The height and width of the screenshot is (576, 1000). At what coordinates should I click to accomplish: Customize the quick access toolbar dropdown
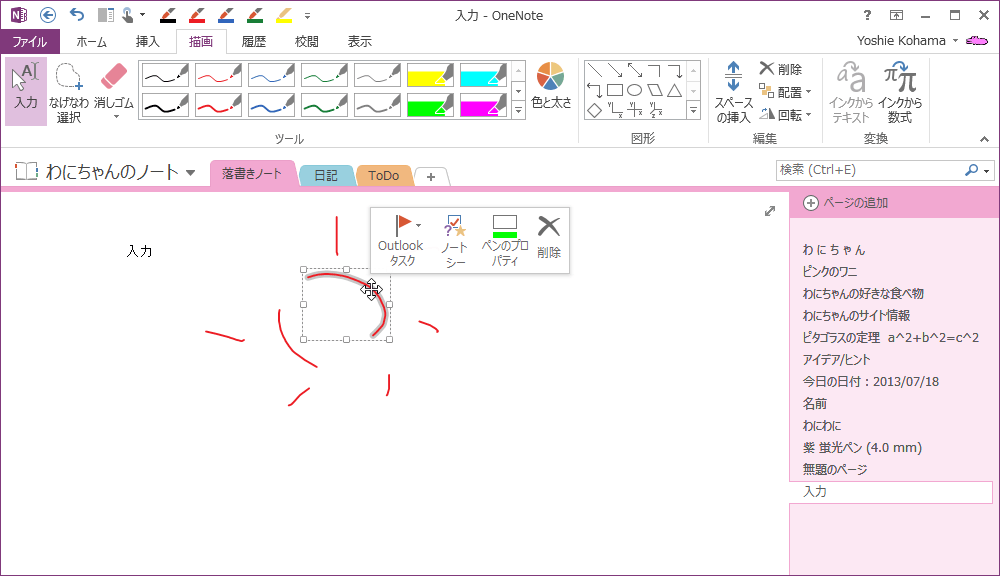coord(307,15)
